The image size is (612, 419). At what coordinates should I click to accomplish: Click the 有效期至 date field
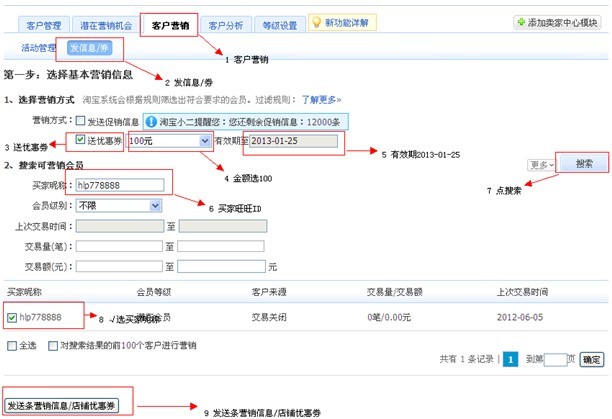pos(293,141)
